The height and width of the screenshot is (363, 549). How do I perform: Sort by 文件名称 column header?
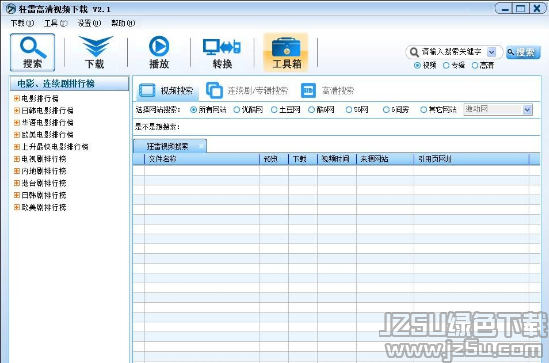pos(202,159)
